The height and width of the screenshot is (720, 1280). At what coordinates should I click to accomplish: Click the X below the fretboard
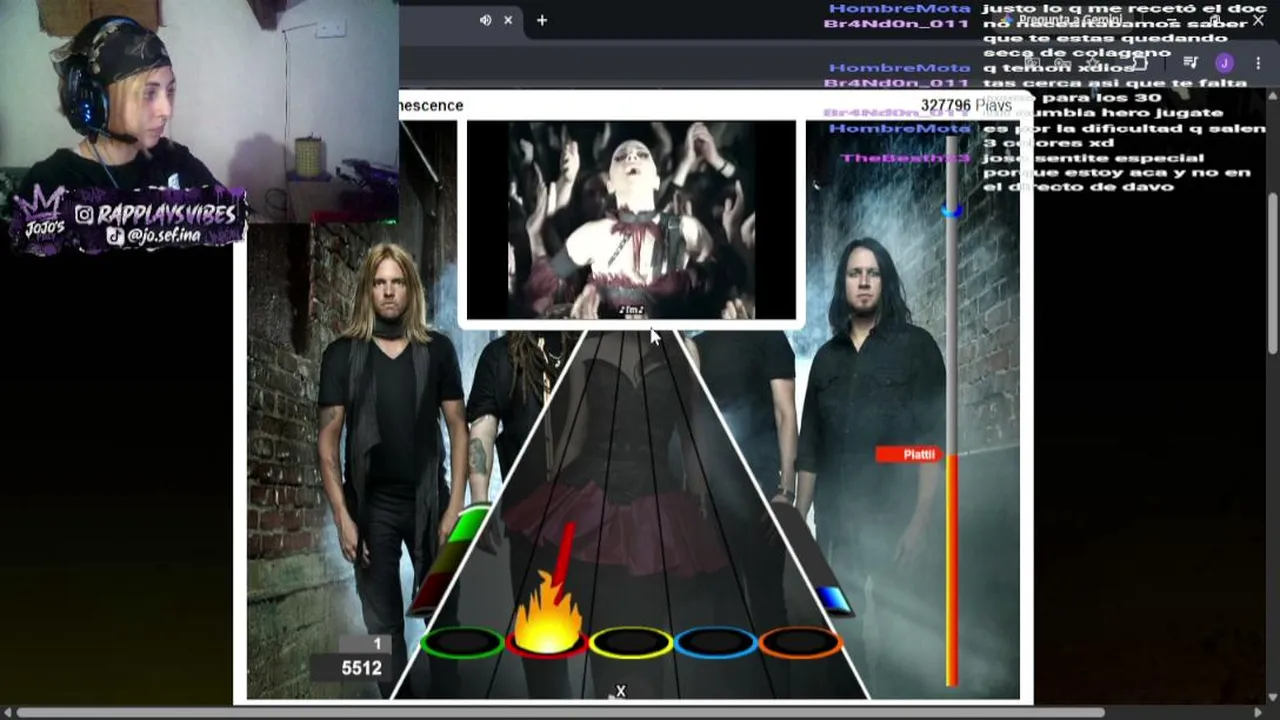pyautogui.click(x=620, y=691)
